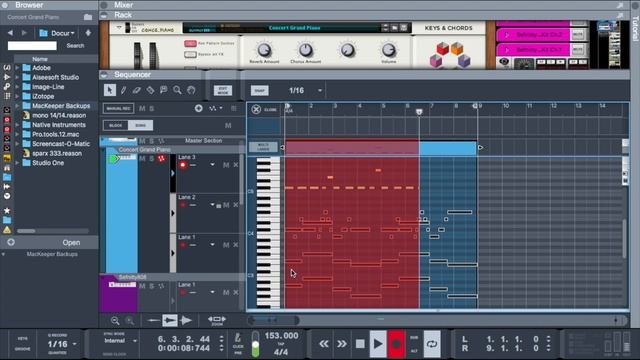Open the snap value 1/16 dropdown
This screenshot has height=360, width=640.
[320, 91]
